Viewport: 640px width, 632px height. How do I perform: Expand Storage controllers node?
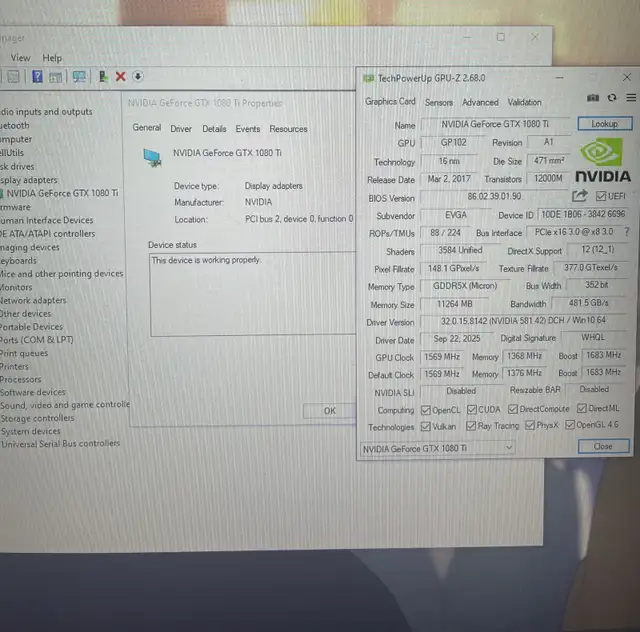tap(37, 418)
